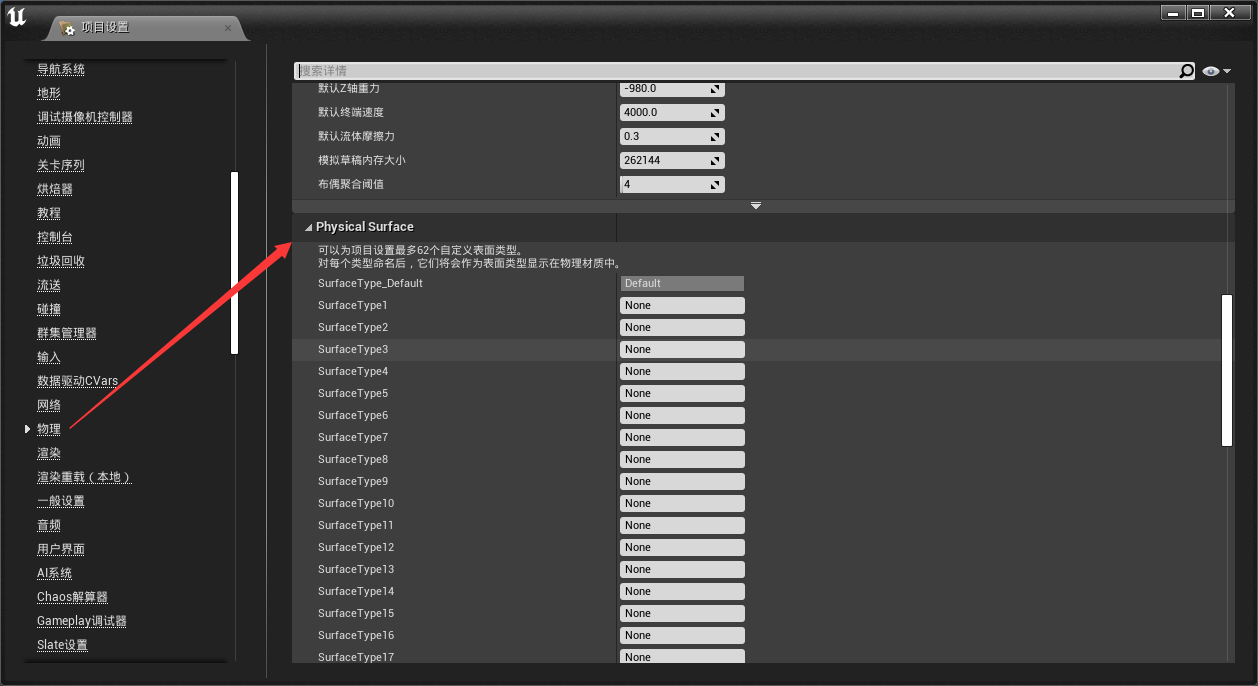Collapse the Physical Surface section
The width and height of the screenshot is (1258, 686).
308,227
